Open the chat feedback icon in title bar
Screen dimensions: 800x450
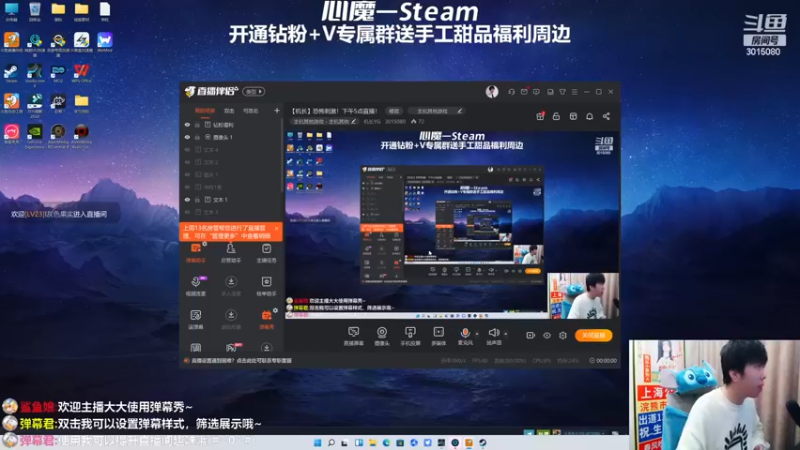tap(536, 92)
